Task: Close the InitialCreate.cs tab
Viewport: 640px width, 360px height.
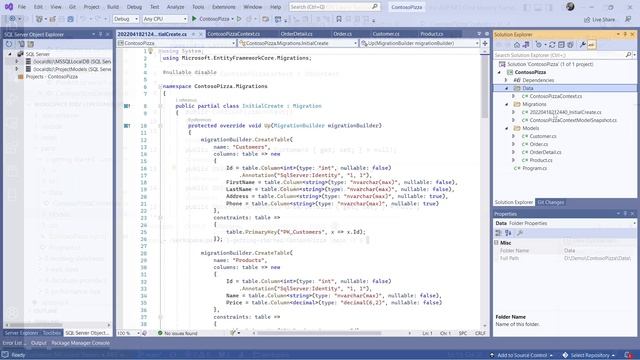Action: point(201,34)
